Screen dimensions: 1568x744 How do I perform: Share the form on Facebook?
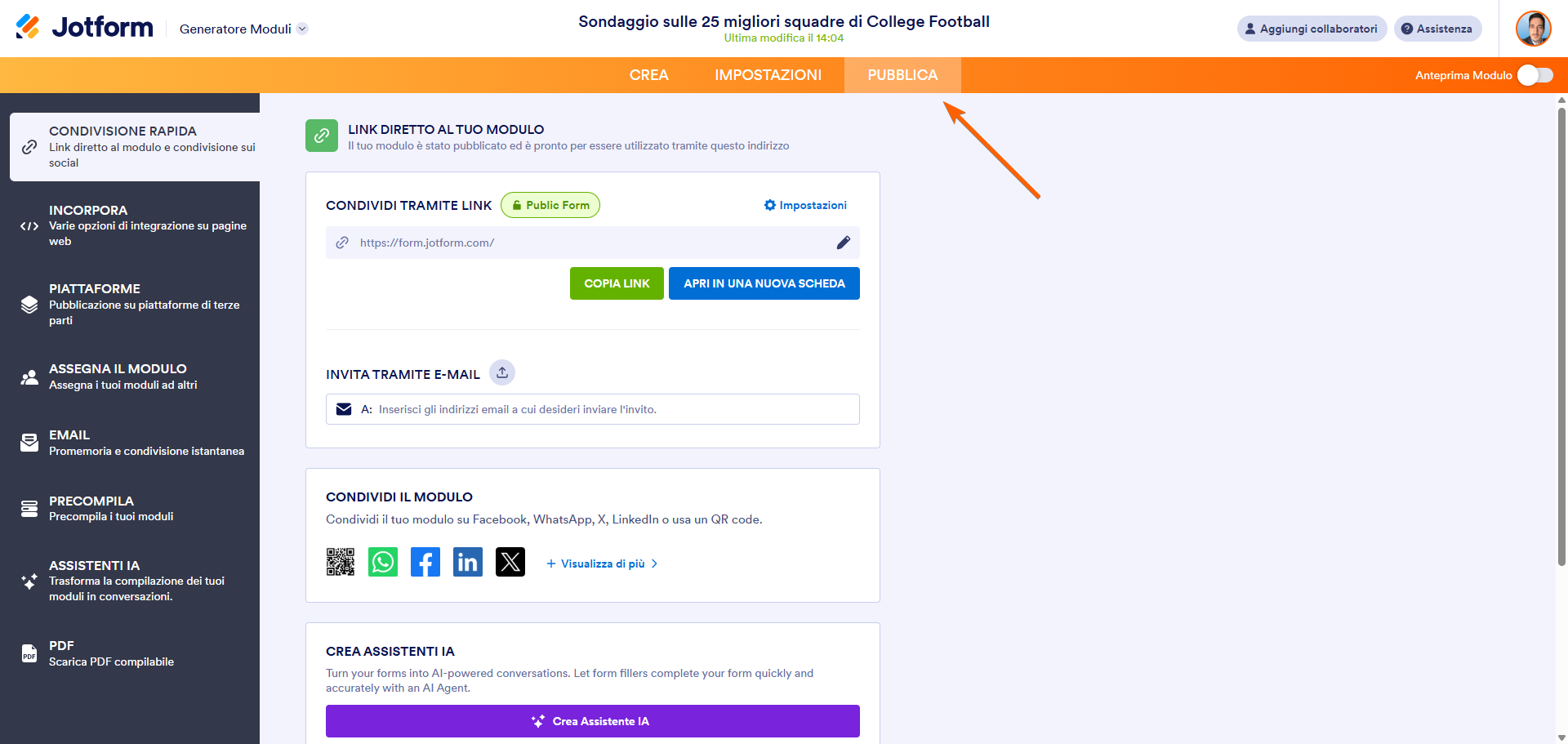425,562
